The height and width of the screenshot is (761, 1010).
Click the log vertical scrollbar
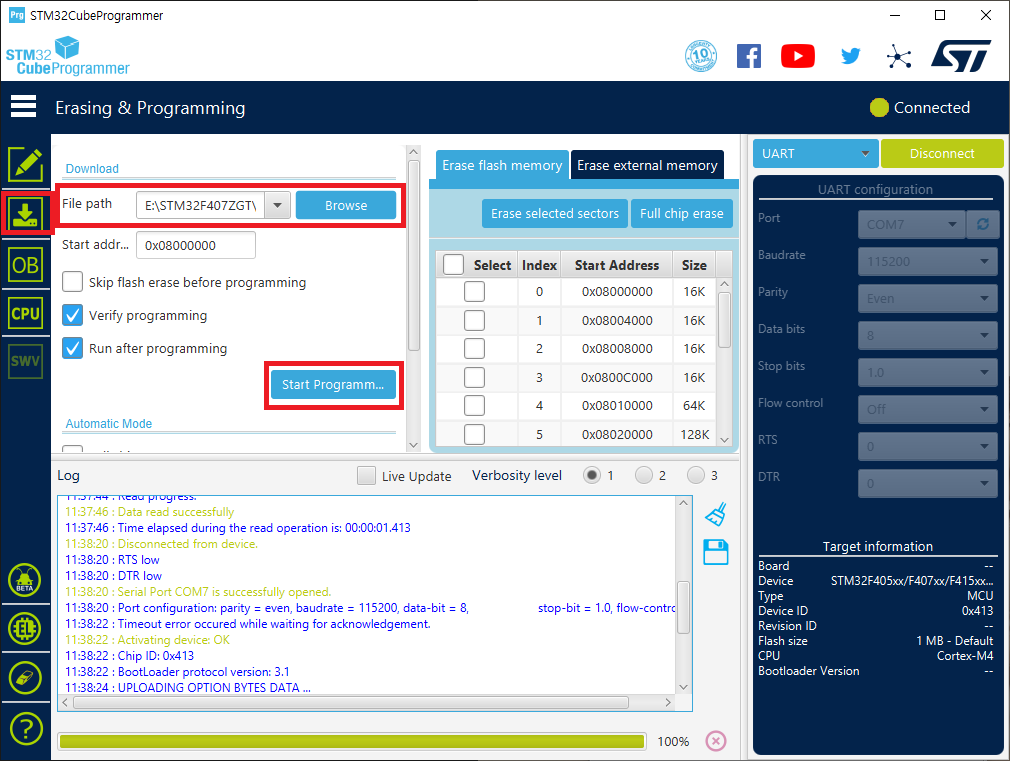point(683,608)
